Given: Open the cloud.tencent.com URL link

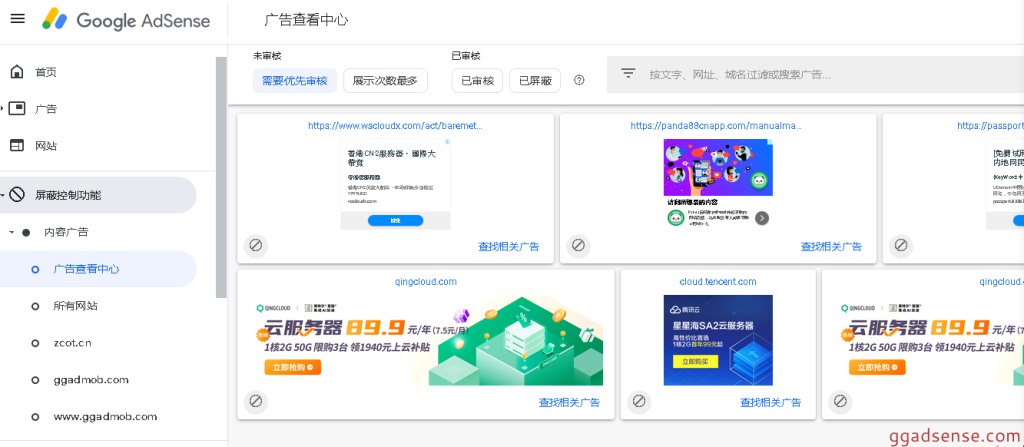Looking at the screenshot, I should tap(718, 282).
